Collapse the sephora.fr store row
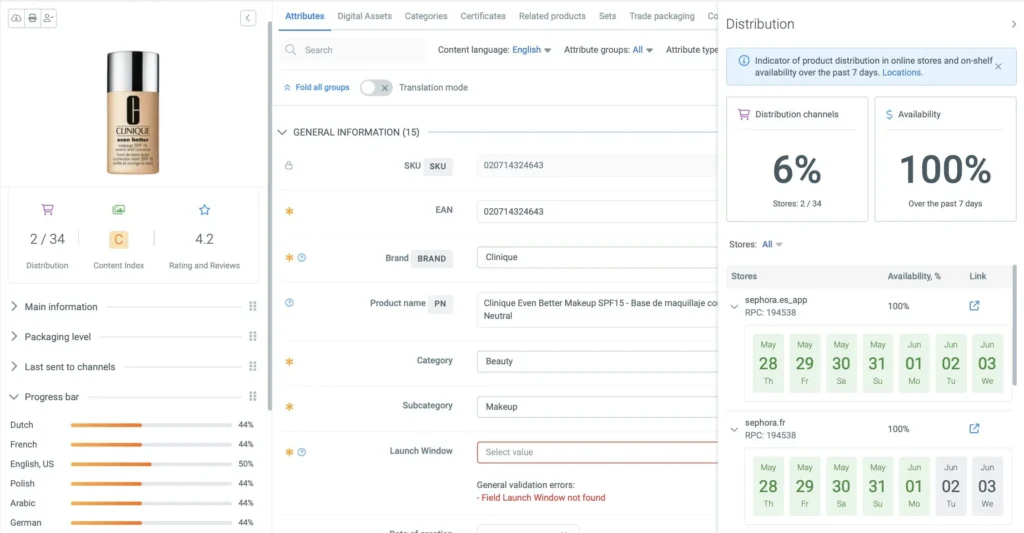The width and height of the screenshot is (1024, 533). coord(734,429)
